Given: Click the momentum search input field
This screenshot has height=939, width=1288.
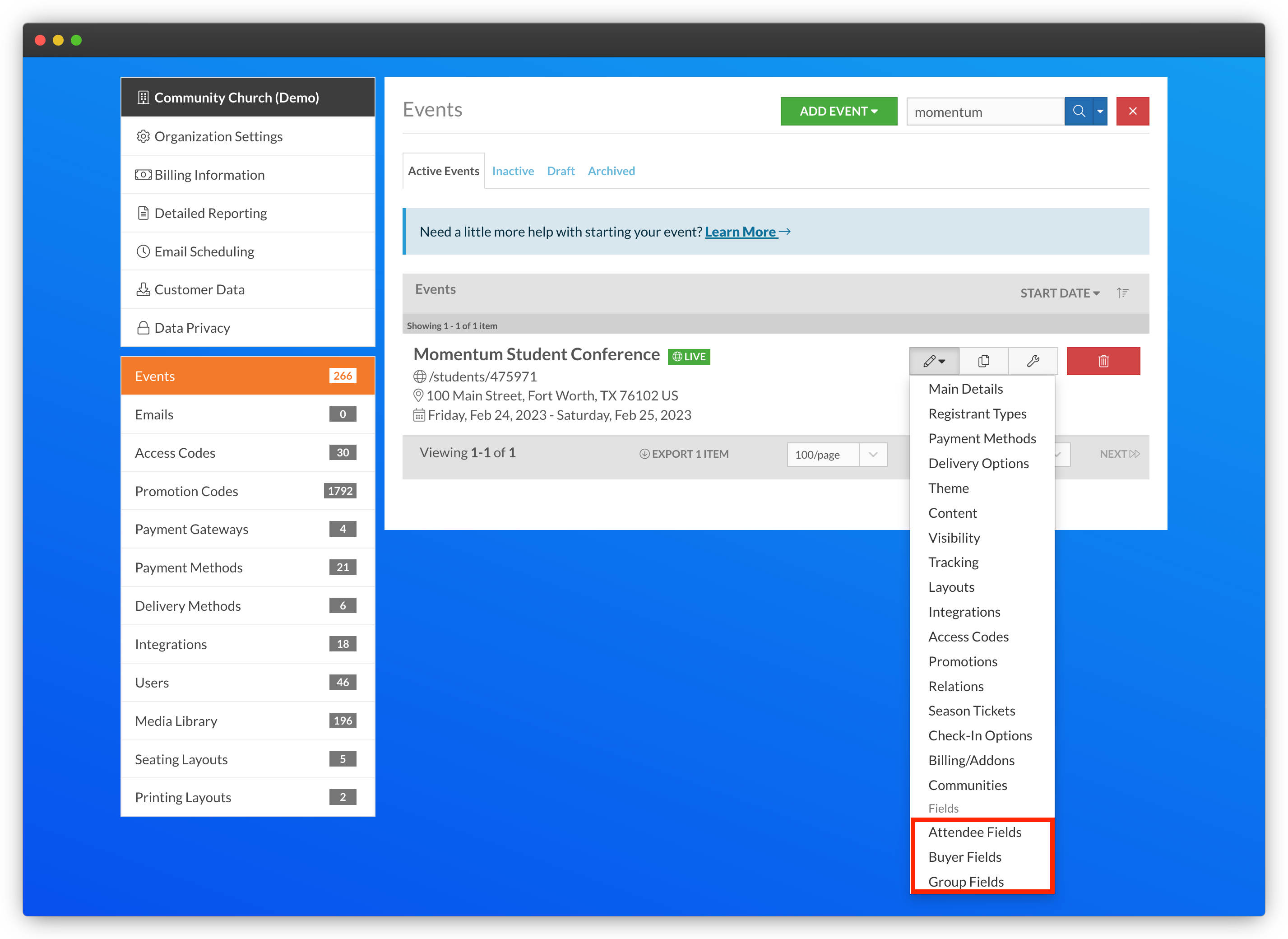Looking at the screenshot, I should [985, 112].
